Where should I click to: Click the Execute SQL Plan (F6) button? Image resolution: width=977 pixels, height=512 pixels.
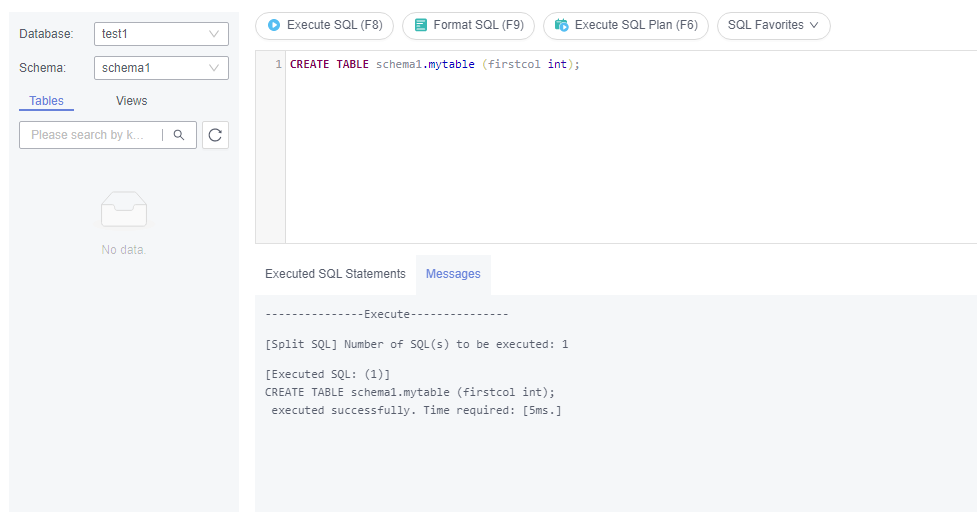(x=626, y=26)
